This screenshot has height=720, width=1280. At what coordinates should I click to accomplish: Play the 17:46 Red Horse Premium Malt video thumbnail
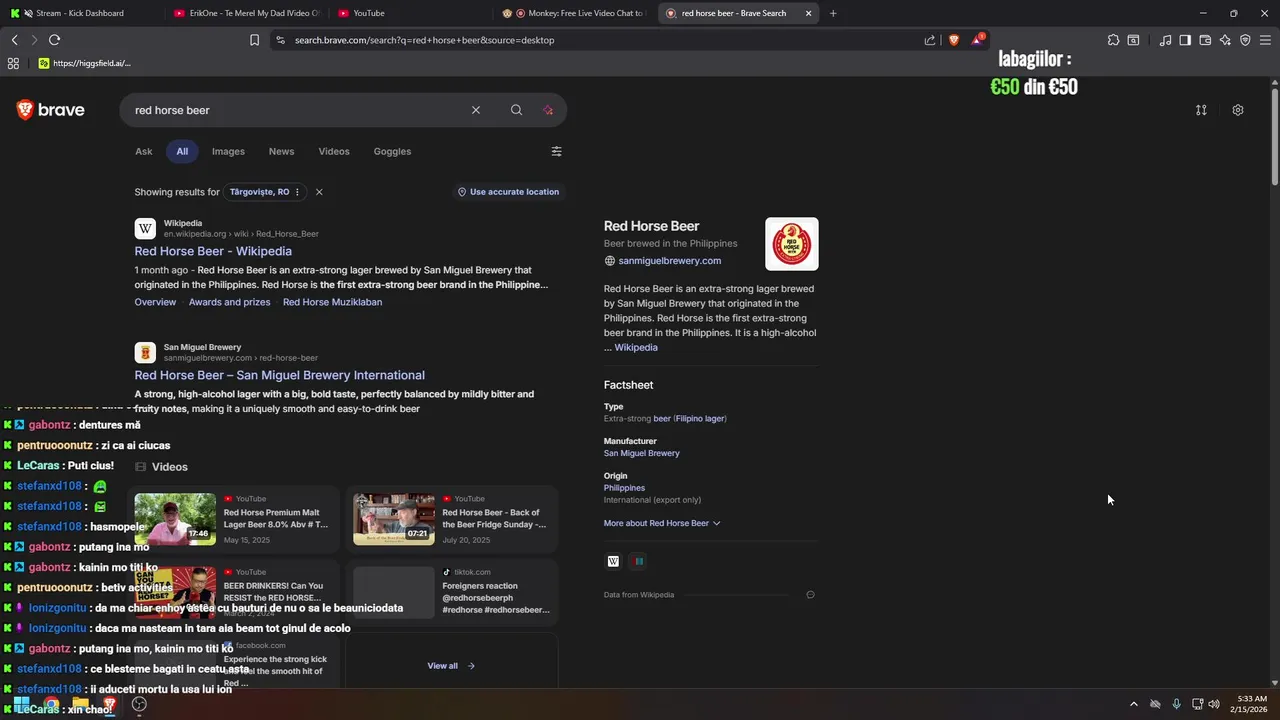[x=175, y=519]
